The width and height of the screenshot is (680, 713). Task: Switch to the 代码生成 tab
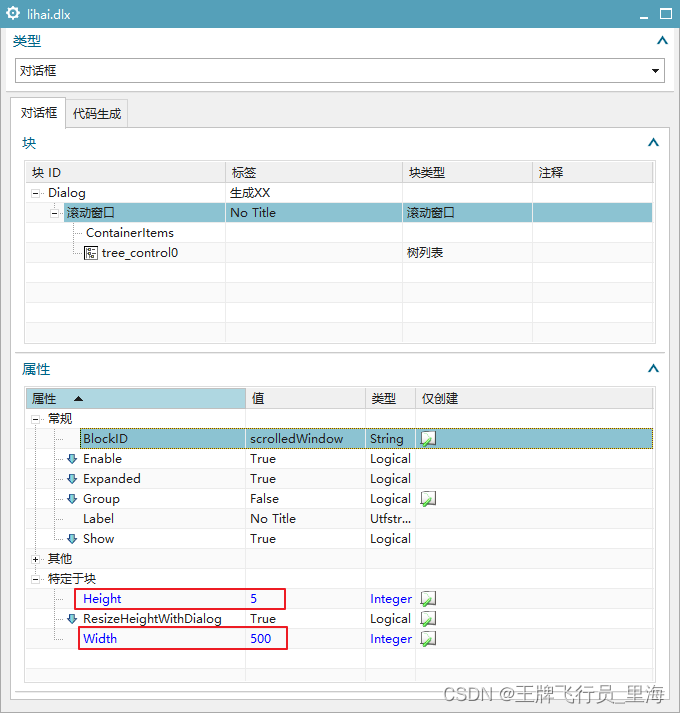[97, 114]
